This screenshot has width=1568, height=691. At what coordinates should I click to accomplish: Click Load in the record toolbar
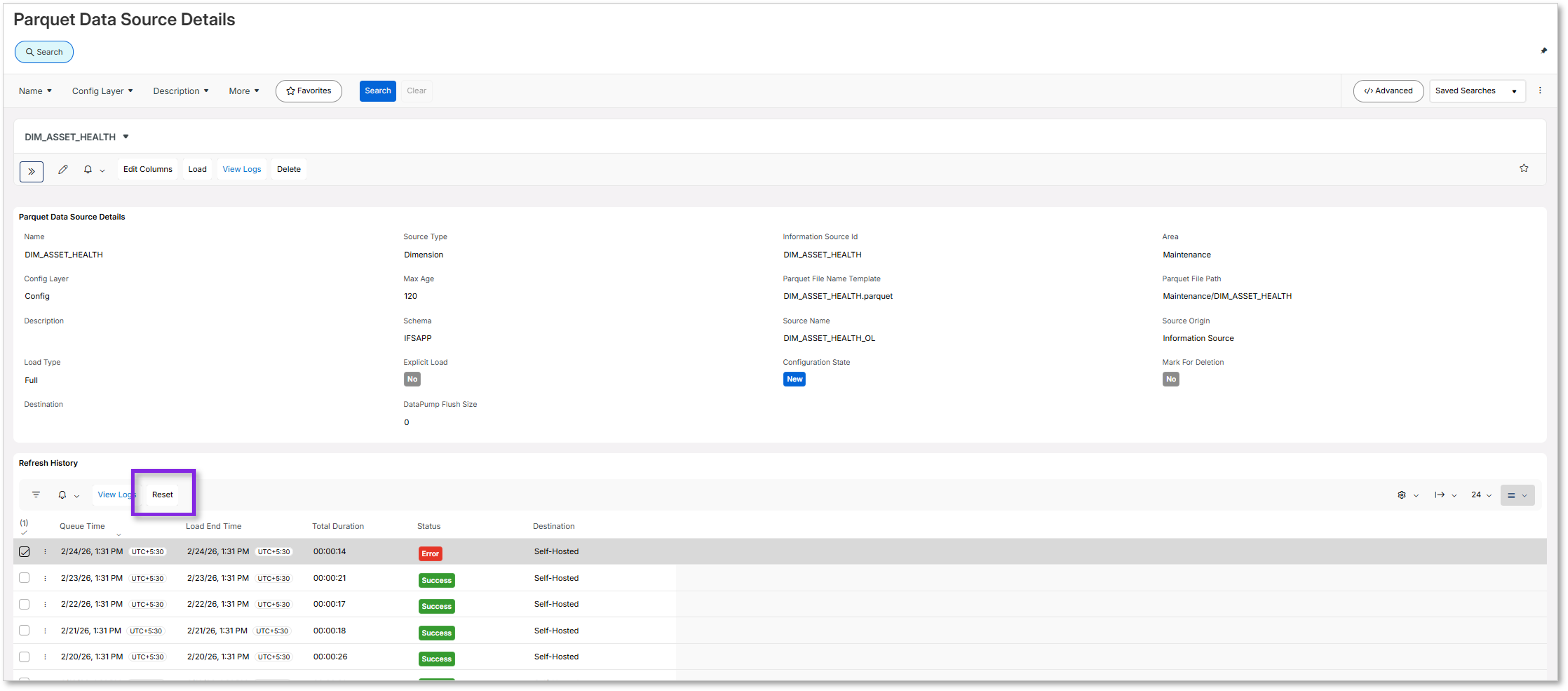coord(197,169)
